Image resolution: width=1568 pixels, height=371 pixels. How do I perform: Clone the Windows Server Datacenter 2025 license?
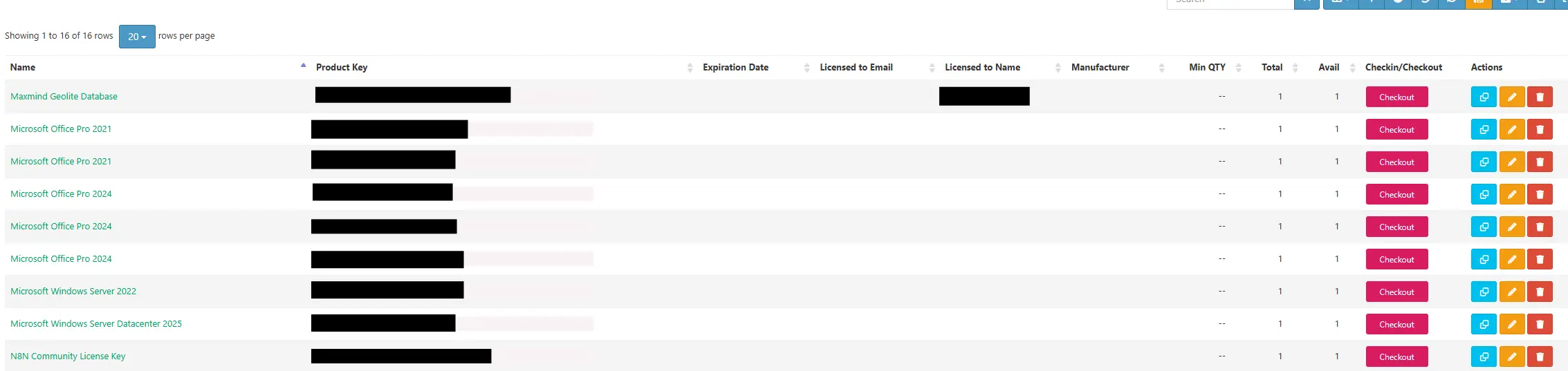pos(1484,324)
